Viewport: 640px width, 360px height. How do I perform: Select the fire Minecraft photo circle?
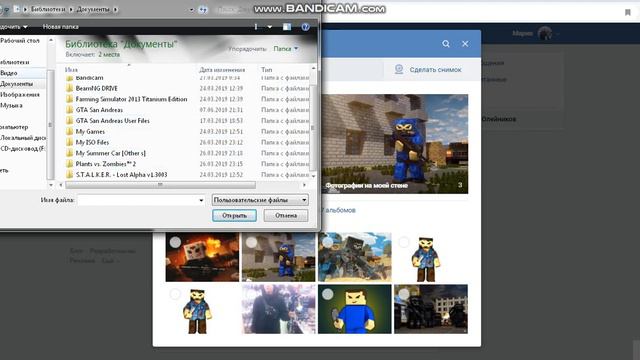pos(176,242)
